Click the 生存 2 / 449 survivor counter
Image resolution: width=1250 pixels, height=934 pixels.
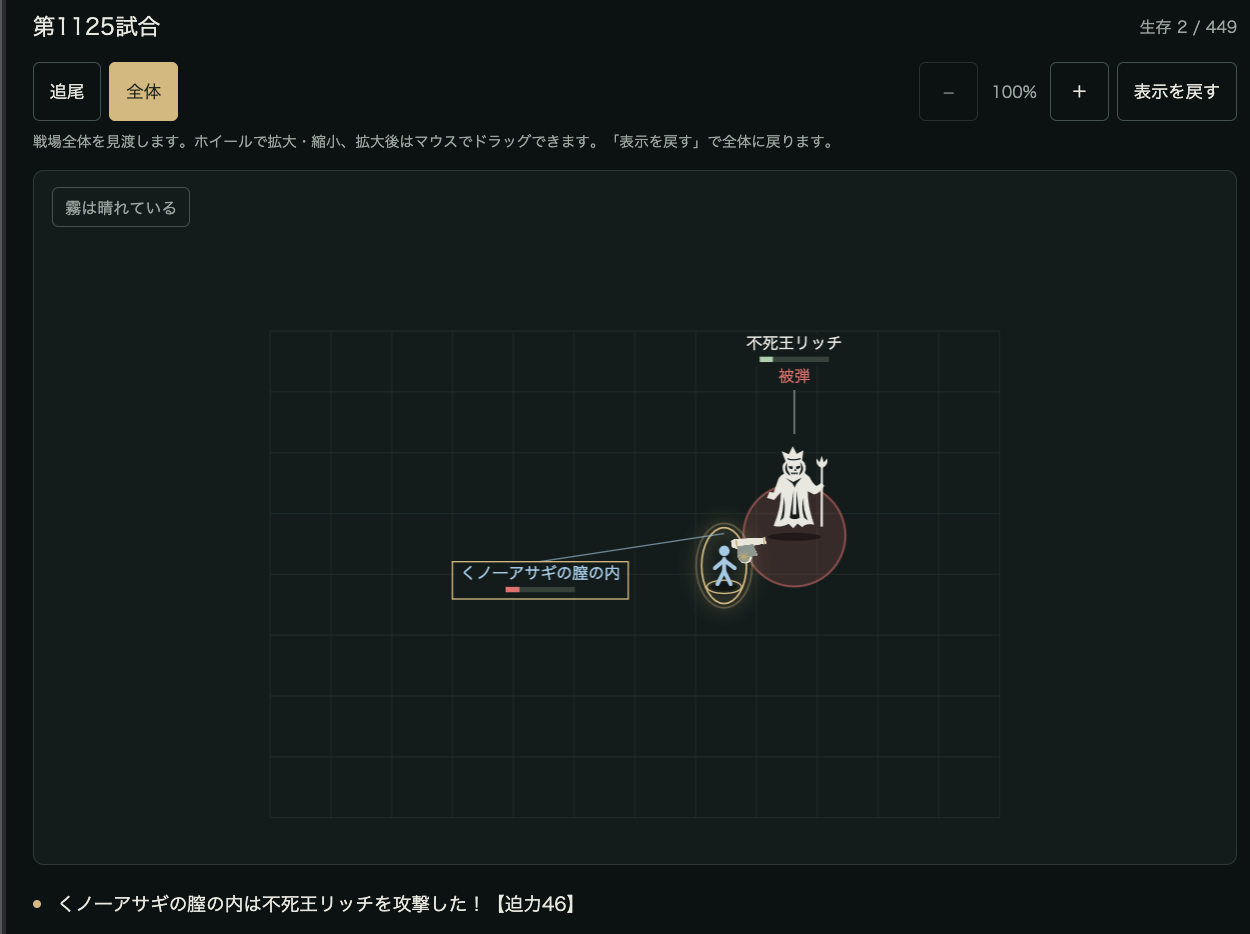coord(1188,27)
